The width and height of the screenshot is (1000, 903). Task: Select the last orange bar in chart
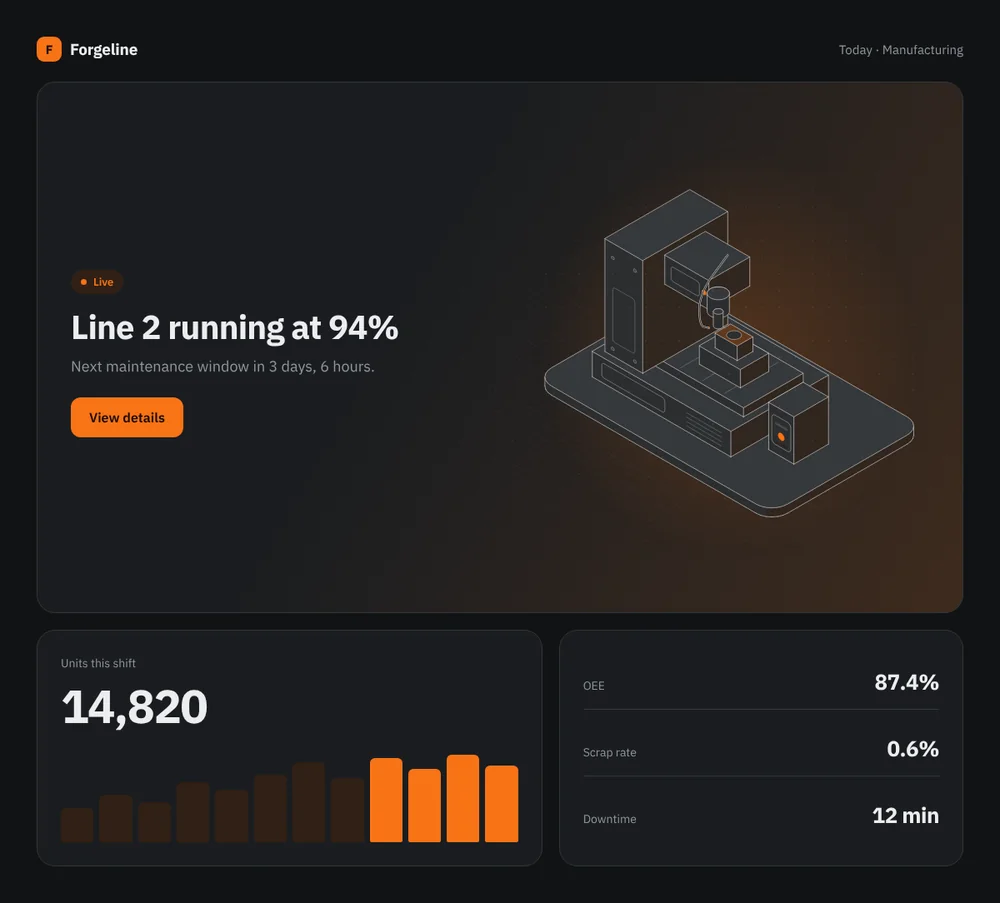pyautogui.click(x=501, y=804)
